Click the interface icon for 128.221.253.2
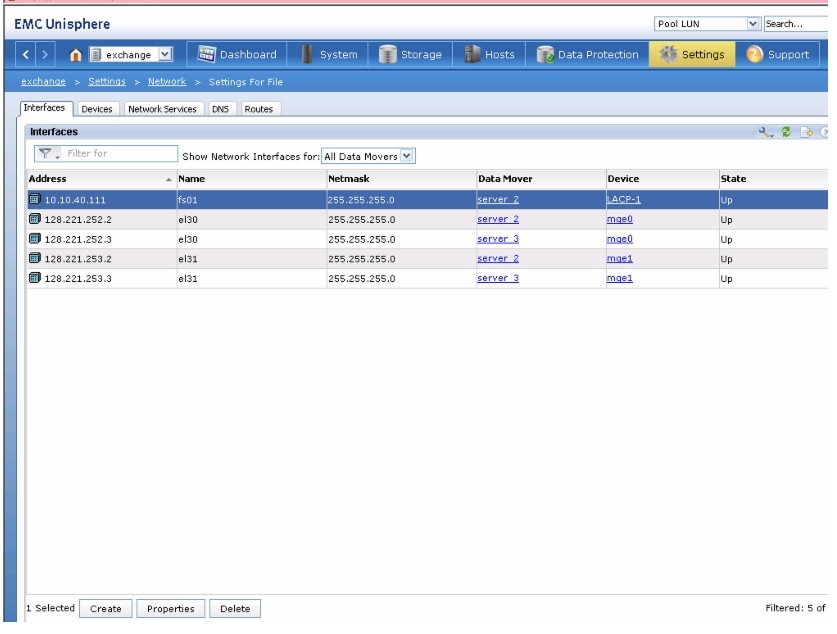 pos(35,258)
